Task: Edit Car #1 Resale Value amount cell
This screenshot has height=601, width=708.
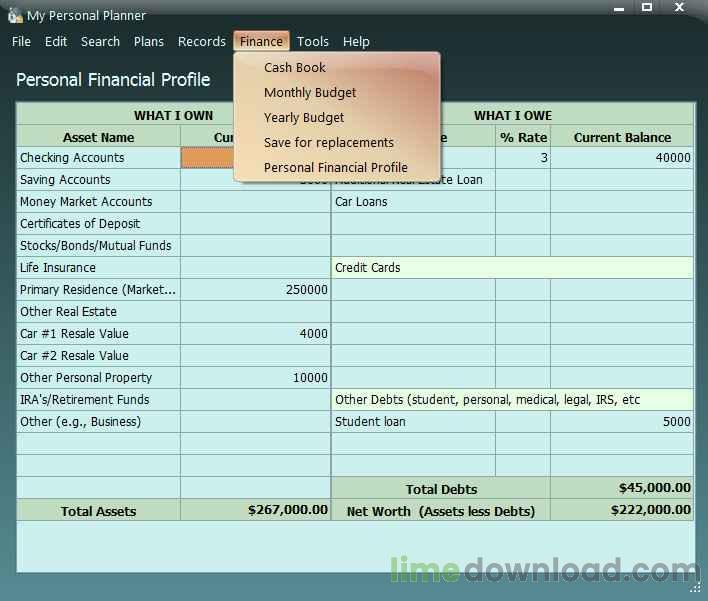Action: click(256, 334)
